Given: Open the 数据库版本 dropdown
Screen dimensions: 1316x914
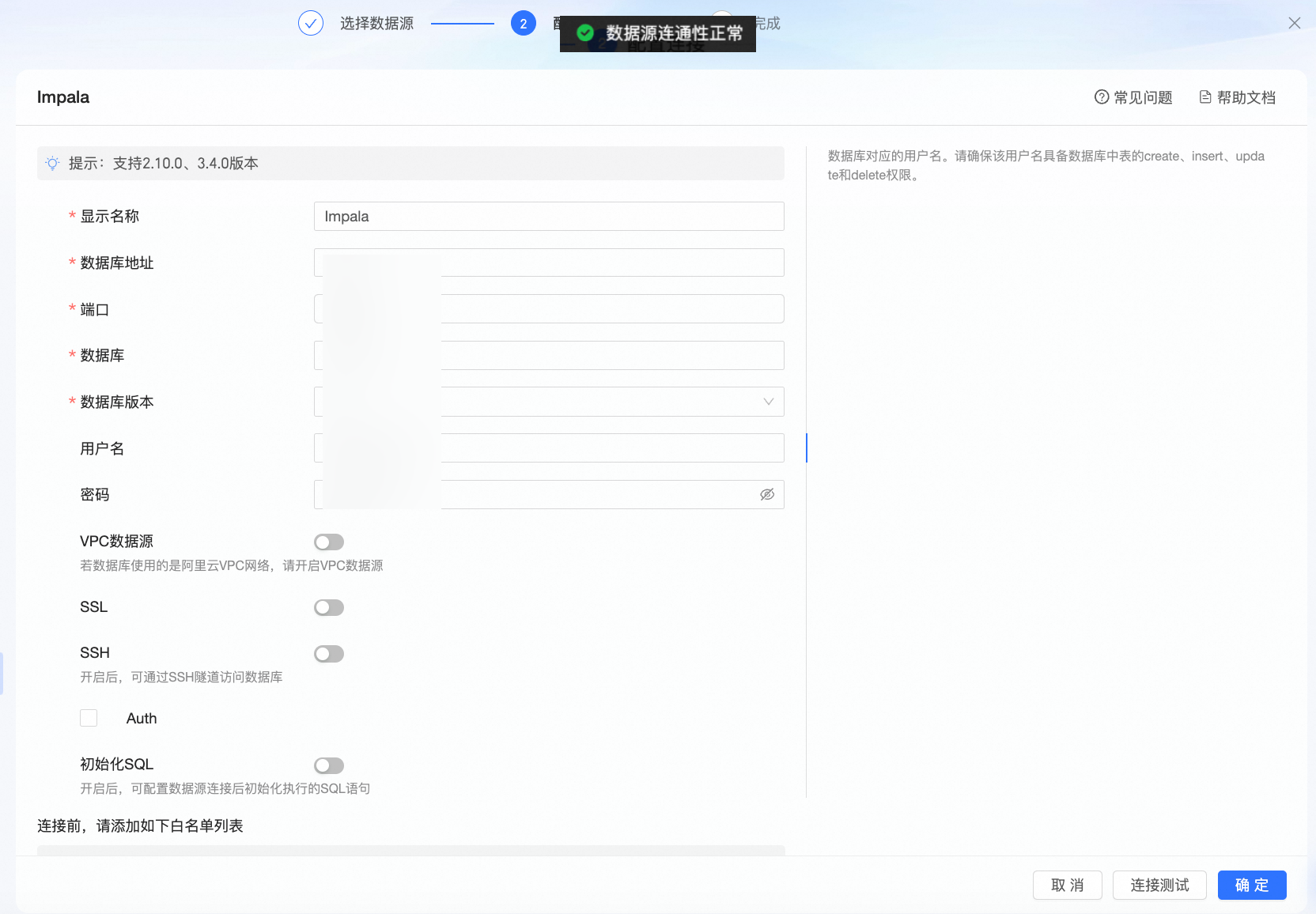Looking at the screenshot, I should (x=549, y=402).
